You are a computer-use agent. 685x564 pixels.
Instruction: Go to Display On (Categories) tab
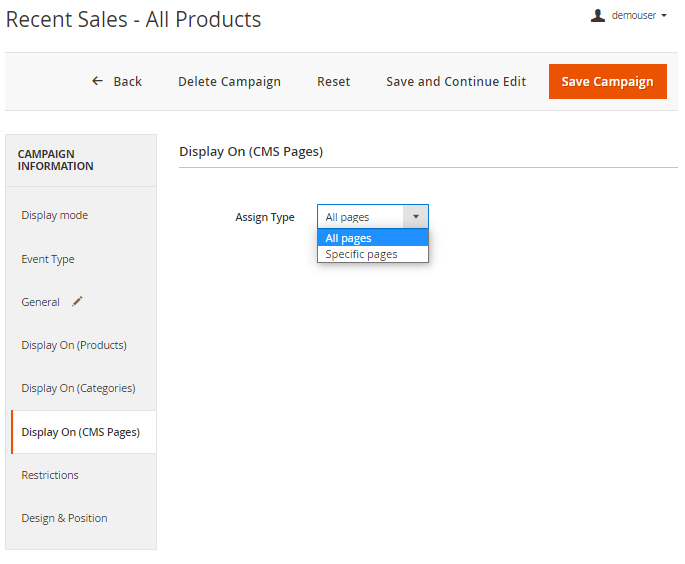click(78, 388)
